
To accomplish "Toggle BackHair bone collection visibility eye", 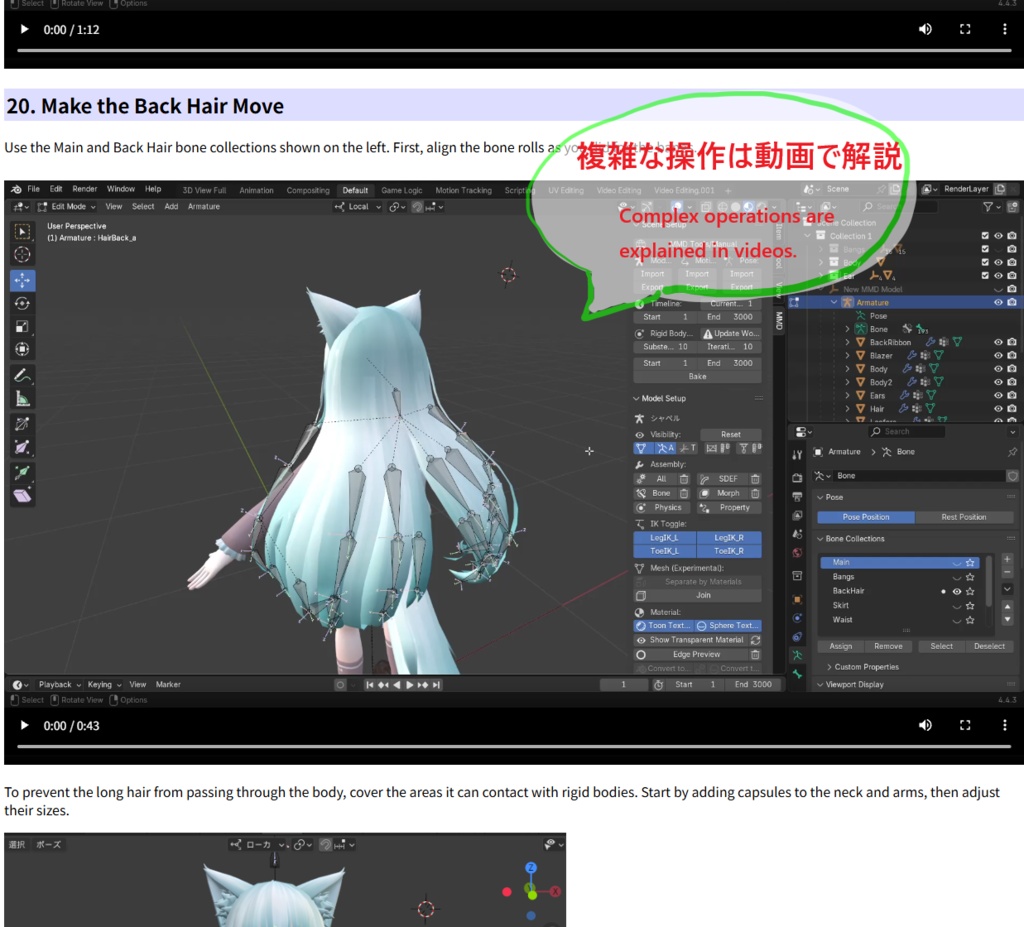I will click(957, 591).
